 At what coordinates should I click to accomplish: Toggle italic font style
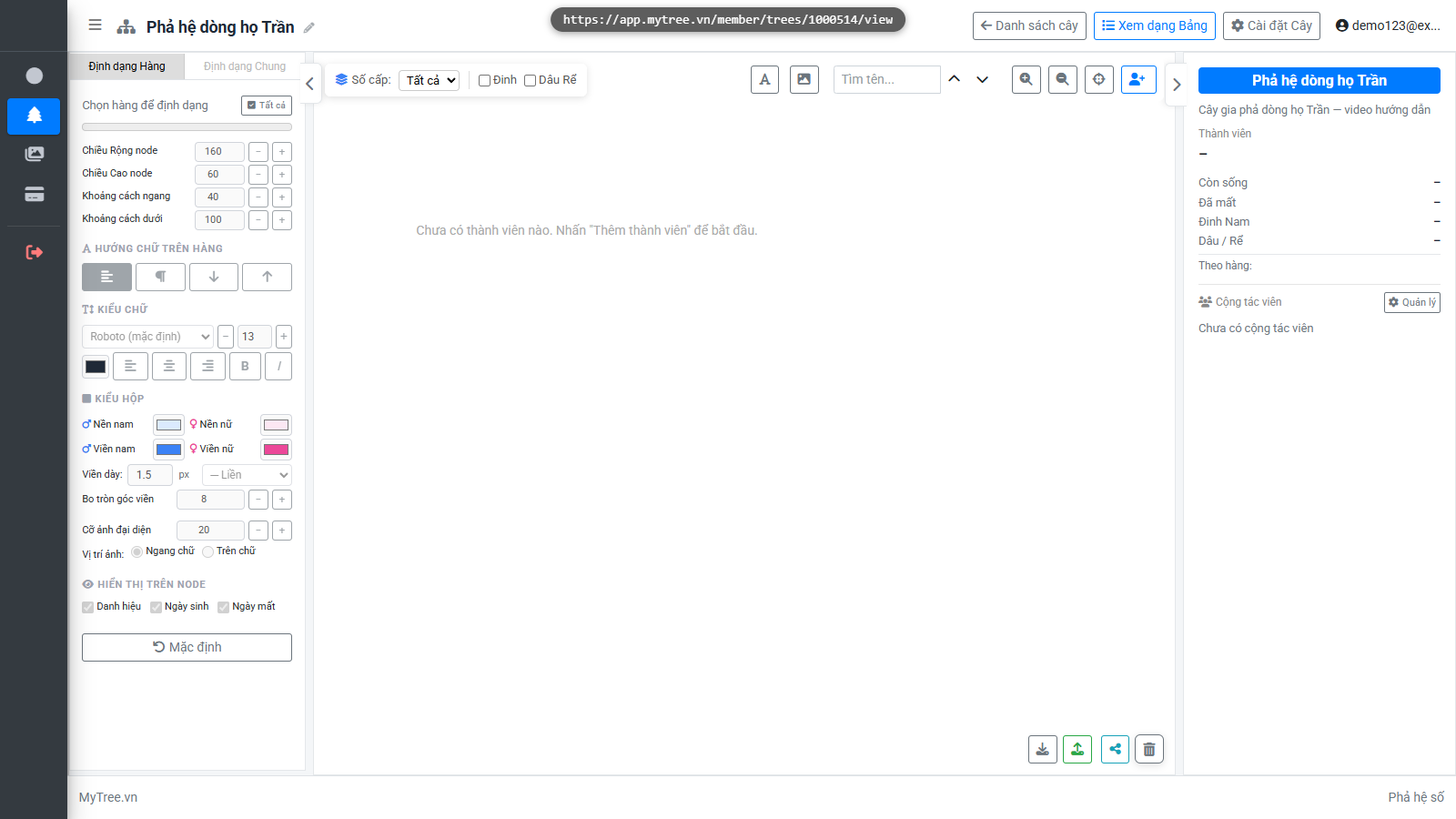(278, 366)
